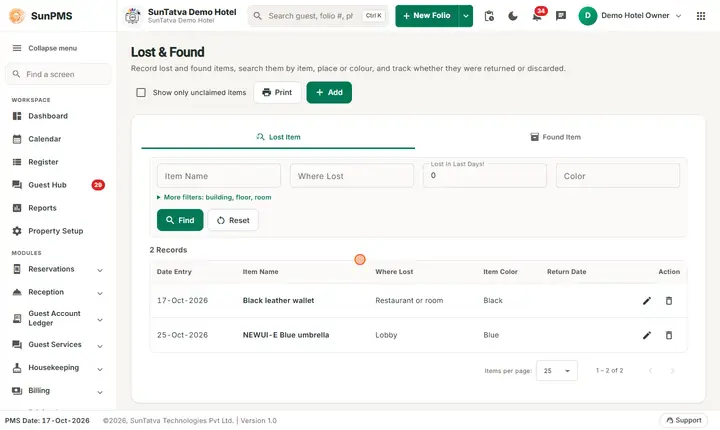Open Items per page dropdown
The width and height of the screenshot is (720, 430).
click(x=557, y=371)
